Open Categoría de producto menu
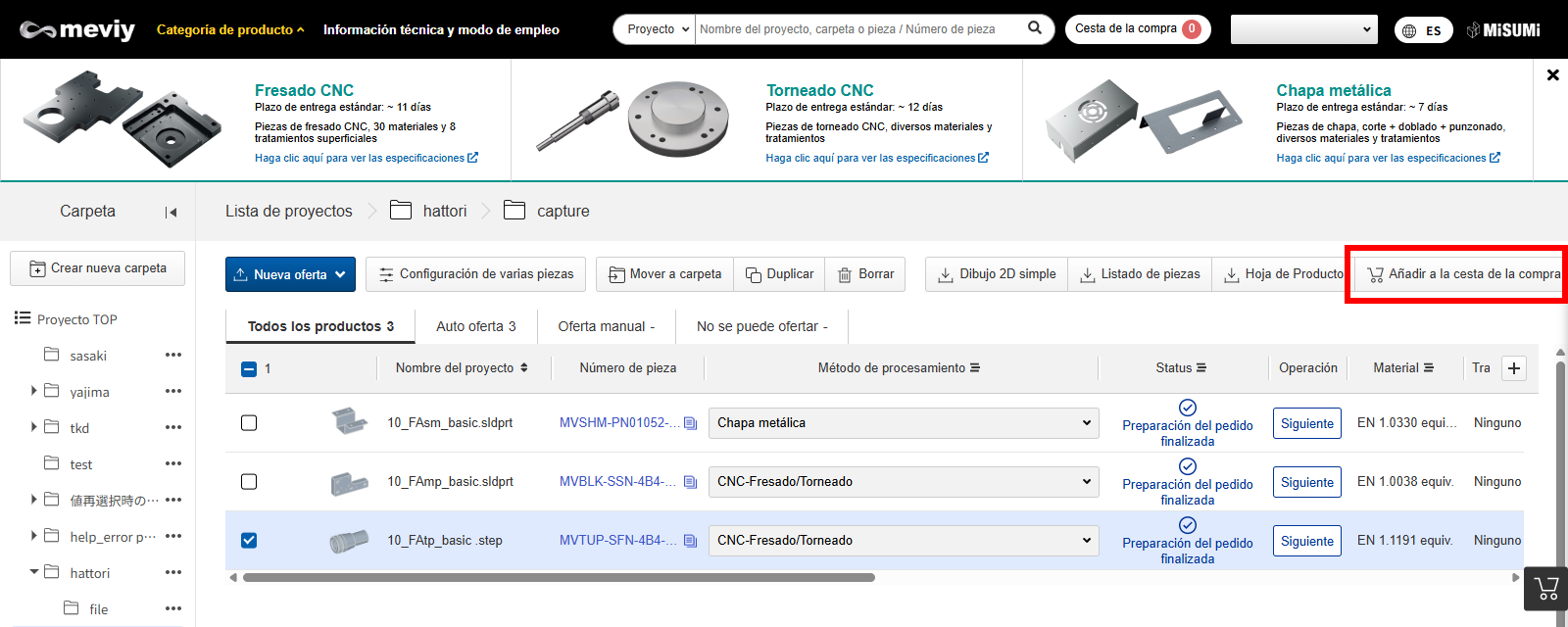Image resolution: width=1568 pixels, height=627 pixels. pyautogui.click(x=230, y=29)
